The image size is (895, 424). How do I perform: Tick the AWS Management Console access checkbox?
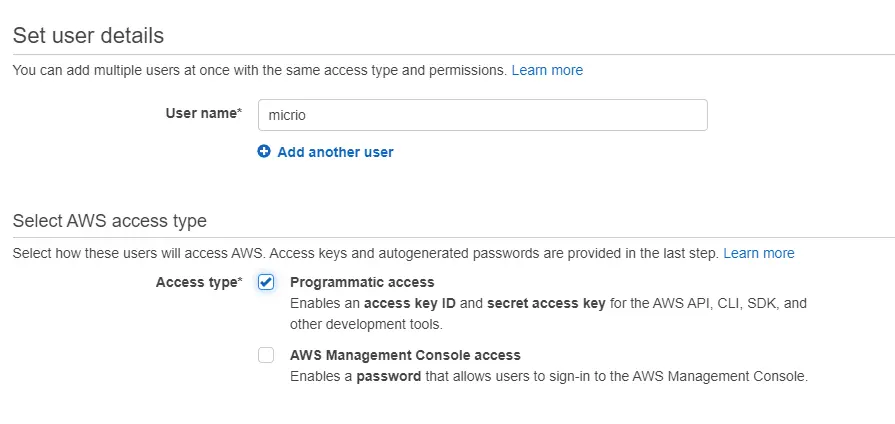(266, 355)
